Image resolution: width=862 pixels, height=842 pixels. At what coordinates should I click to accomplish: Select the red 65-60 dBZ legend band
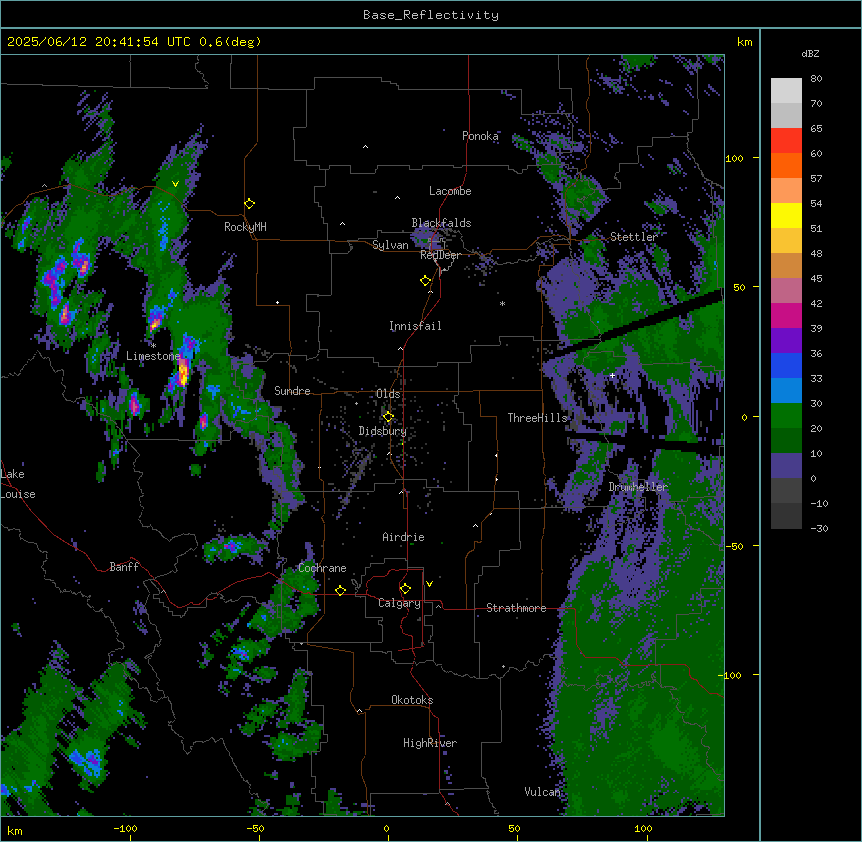click(x=786, y=140)
